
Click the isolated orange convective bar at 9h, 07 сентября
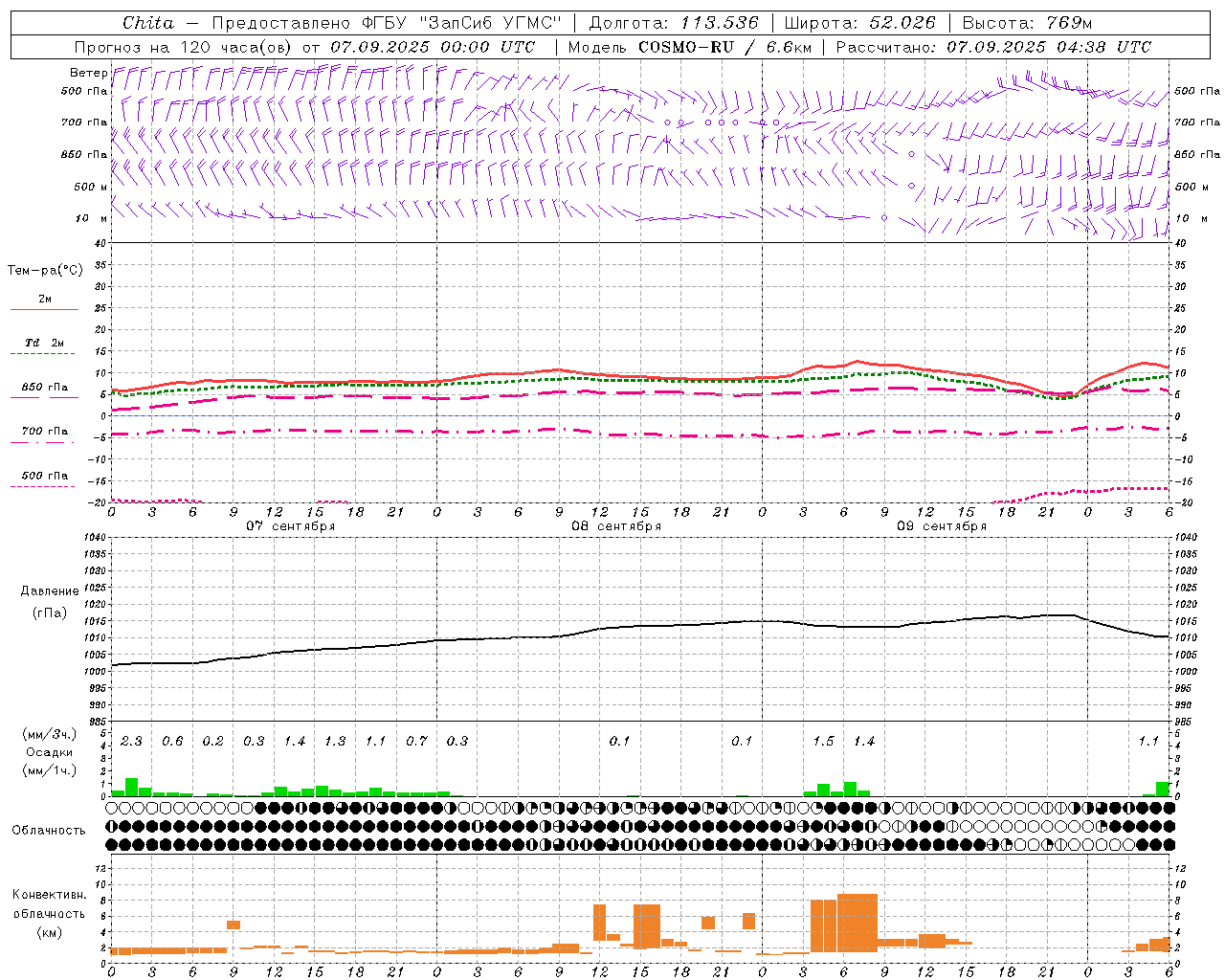[x=234, y=924]
